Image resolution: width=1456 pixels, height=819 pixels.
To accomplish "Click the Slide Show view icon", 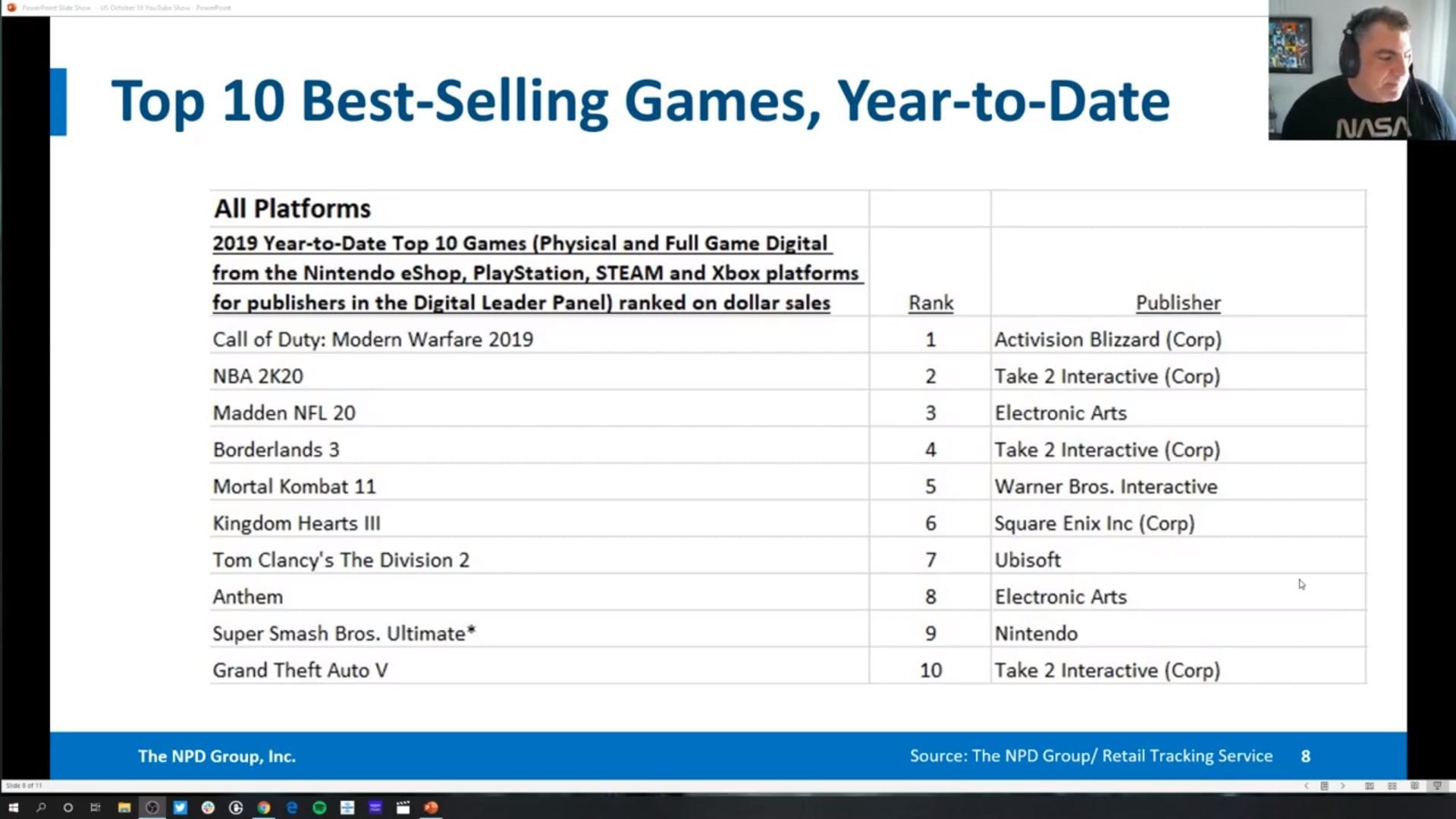I will point(1437,786).
